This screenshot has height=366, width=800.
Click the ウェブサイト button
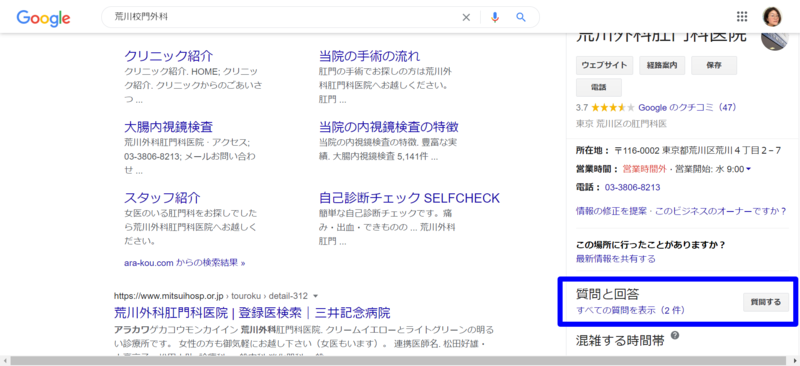coord(605,65)
